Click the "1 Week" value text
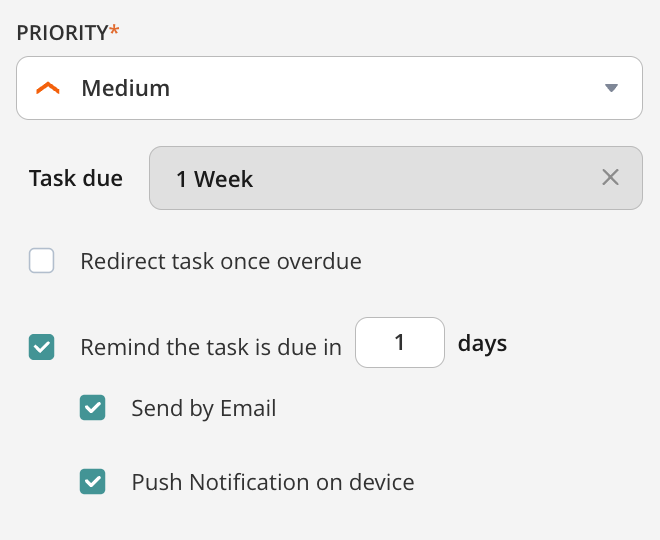 (x=214, y=179)
